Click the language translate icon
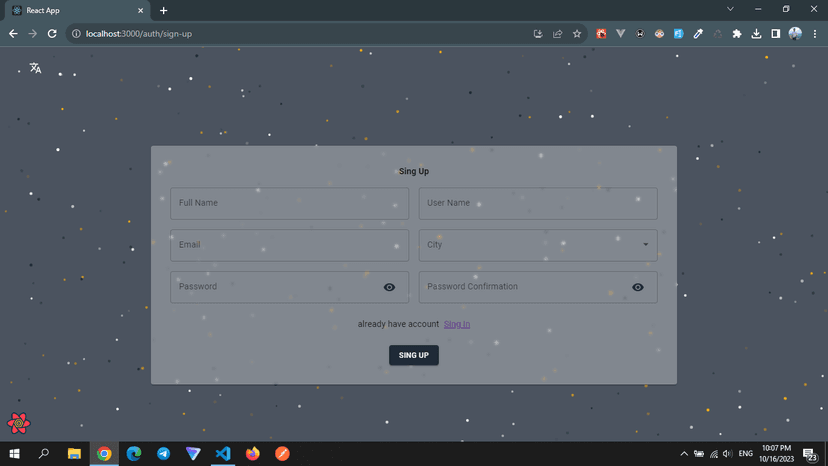The height and width of the screenshot is (466, 828). pyautogui.click(x=35, y=68)
